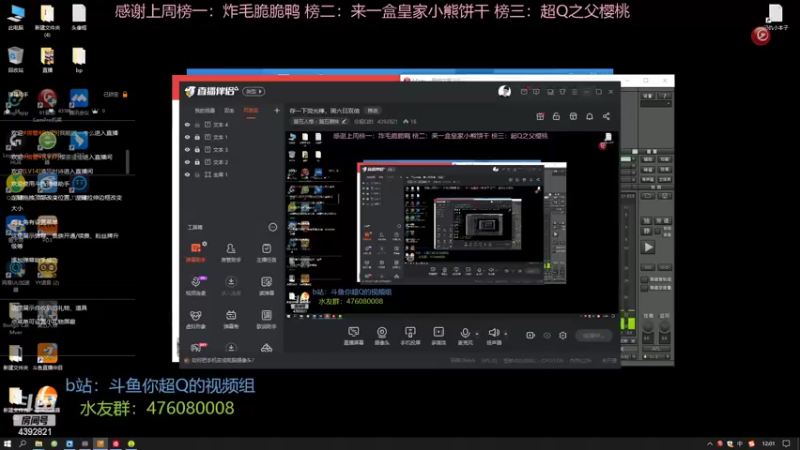This screenshot has width=800, height=450.
Task: Open toolbox more options circle icon
Action: (x=273, y=227)
